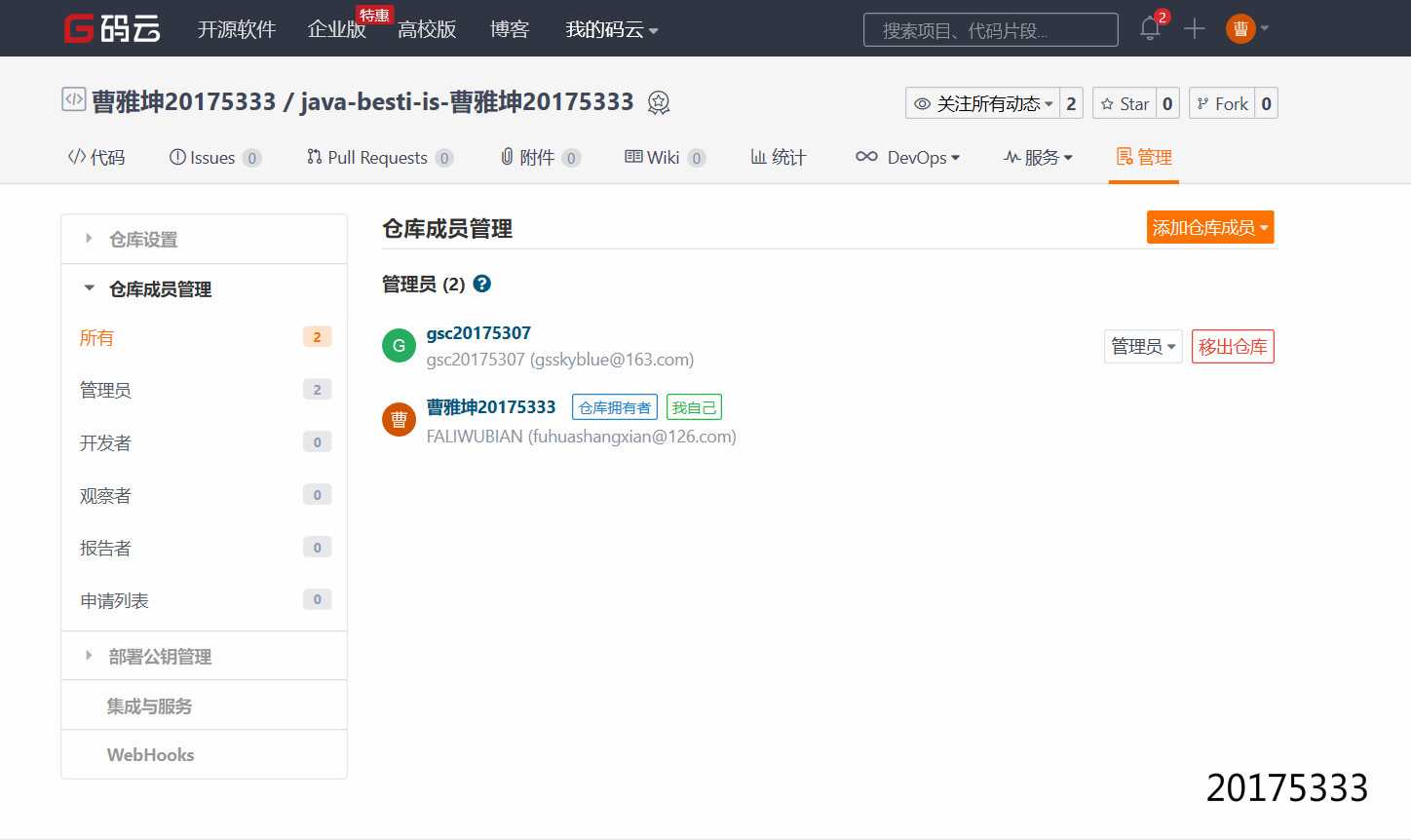Click the 我自己 badge

[x=694, y=407]
